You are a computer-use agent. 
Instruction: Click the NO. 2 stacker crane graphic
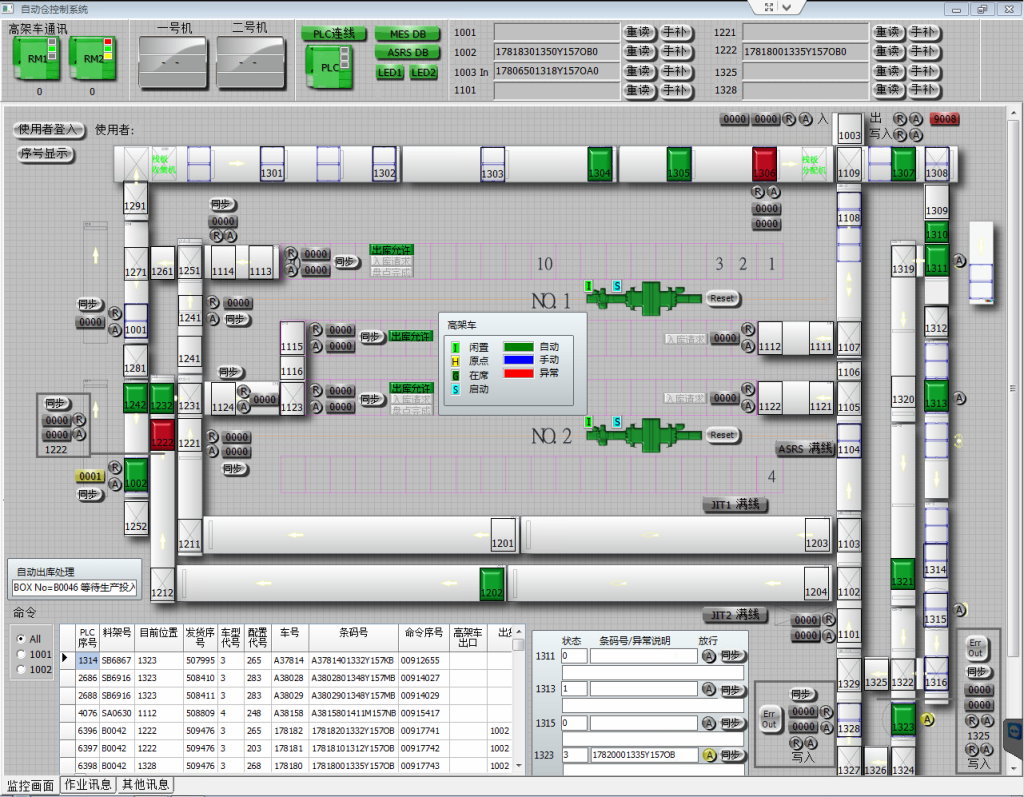[x=645, y=434]
